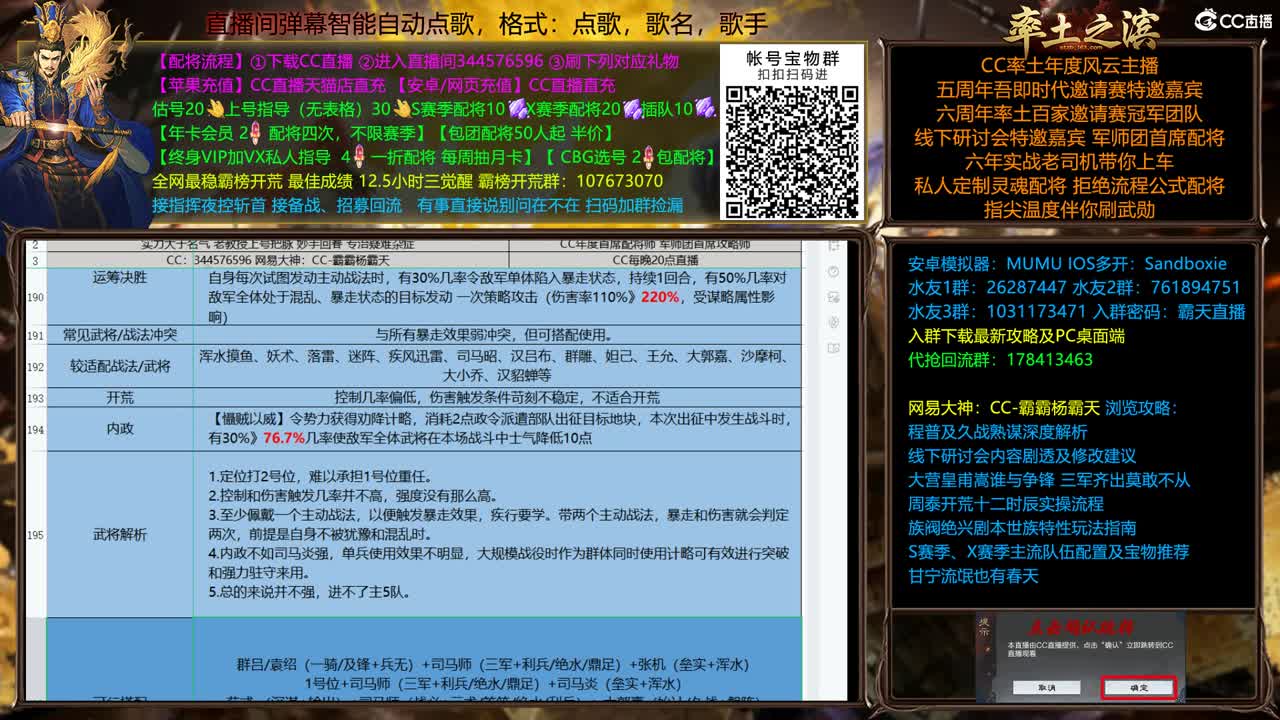
Task: Click the 武将解析 label cell
Action: click(120, 535)
